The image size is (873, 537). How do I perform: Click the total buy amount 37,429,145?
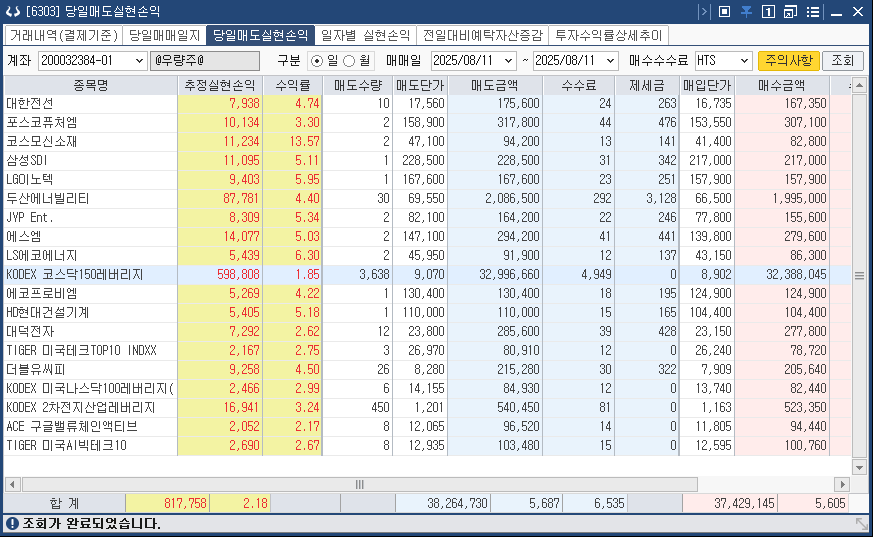(x=744, y=504)
